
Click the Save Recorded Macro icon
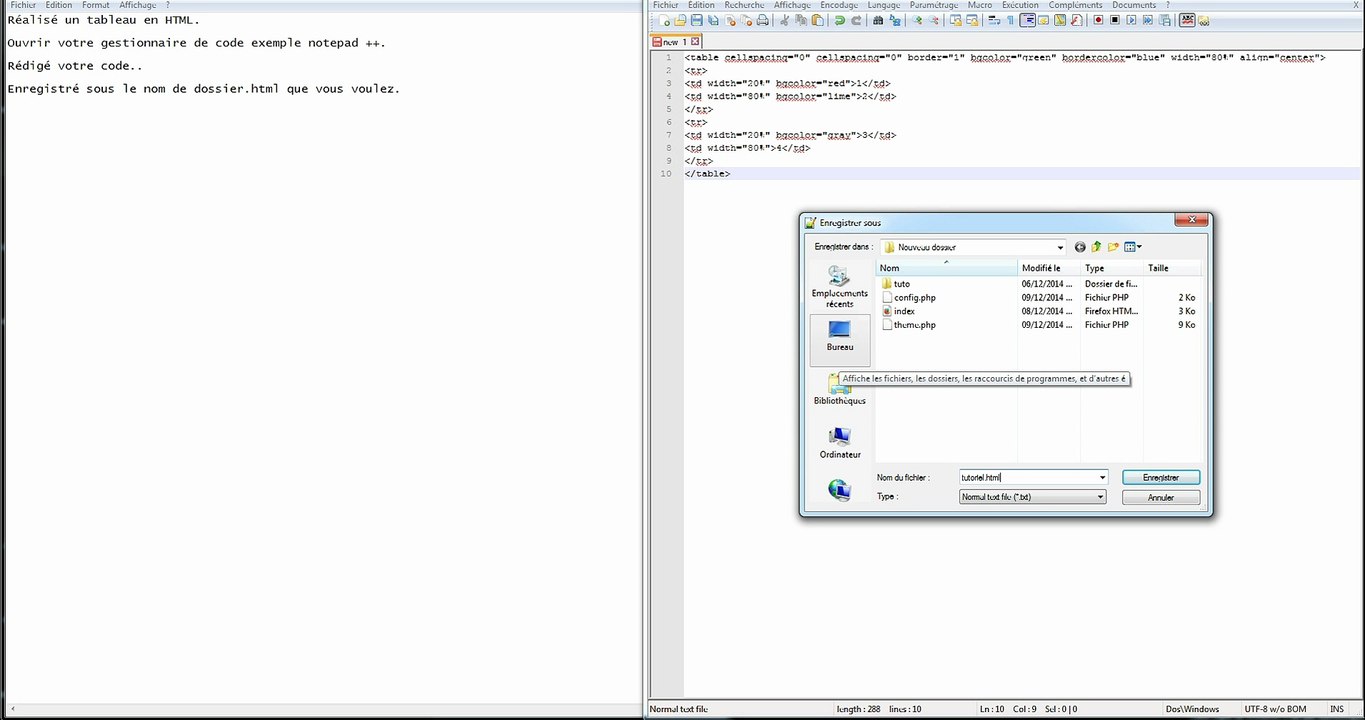pyautogui.click(x=1165, y=20)
